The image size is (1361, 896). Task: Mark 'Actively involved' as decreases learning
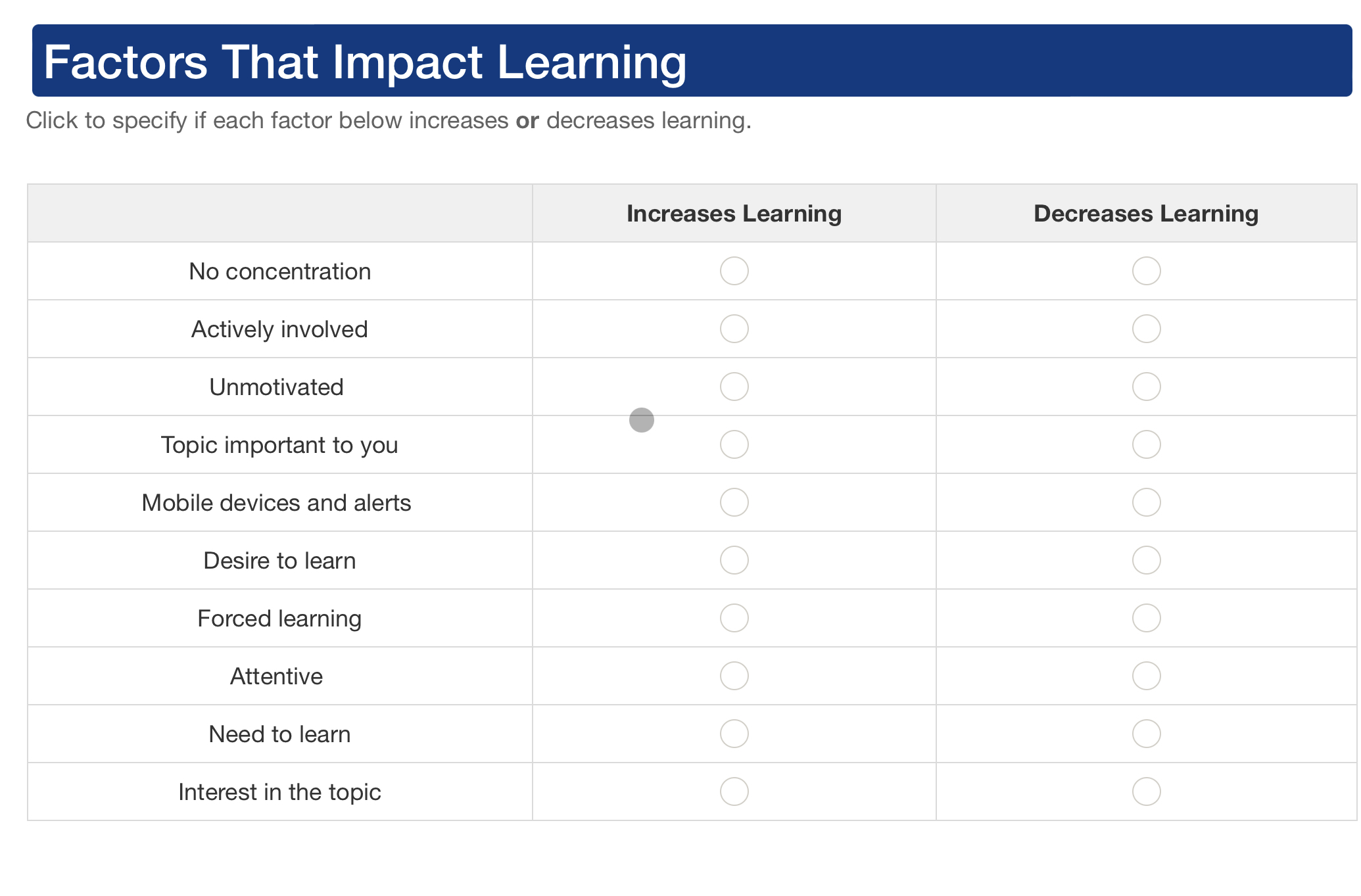point(1146,329)
